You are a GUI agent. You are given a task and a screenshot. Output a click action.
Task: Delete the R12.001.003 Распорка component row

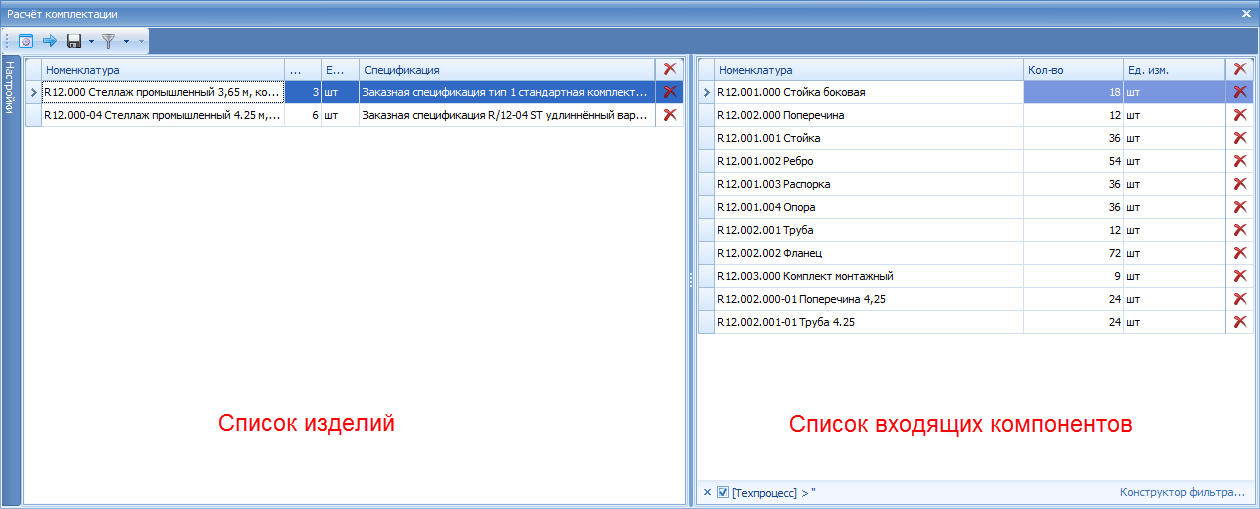point(1240,184)
